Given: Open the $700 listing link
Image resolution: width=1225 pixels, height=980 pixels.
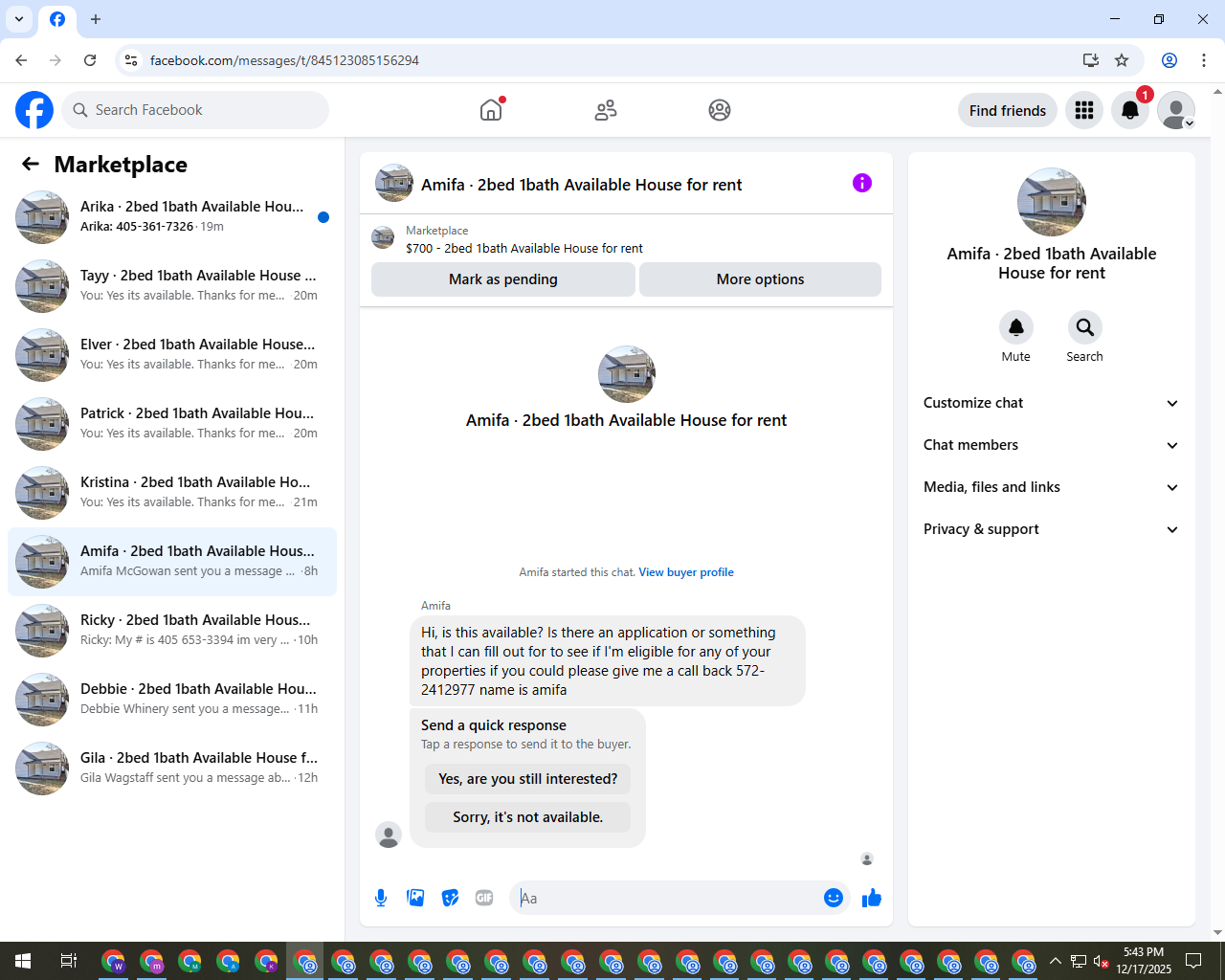Looking at the screenshot, I should point(524,248).
